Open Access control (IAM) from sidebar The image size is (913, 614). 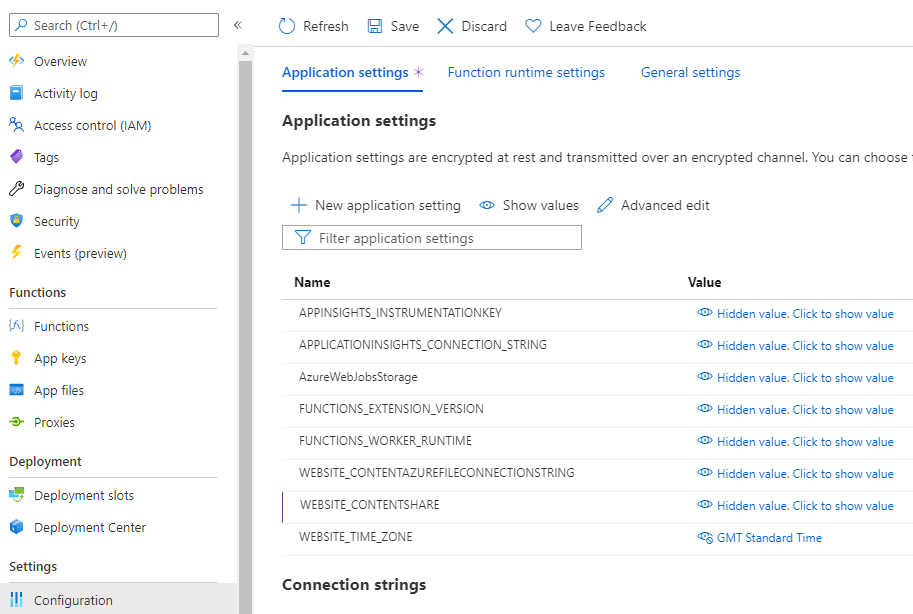(92, 125)
